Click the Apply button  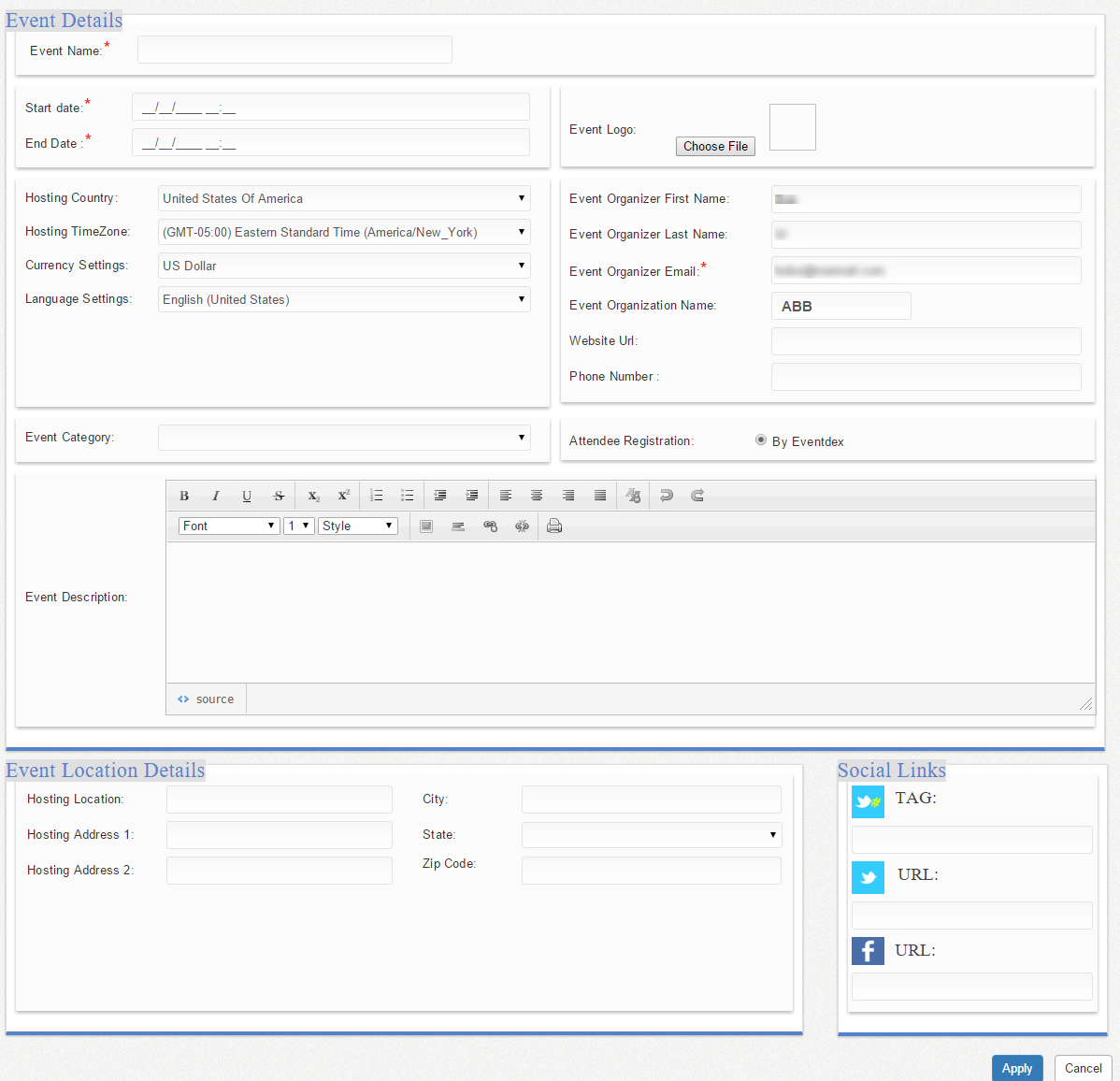(1016, 1068)
